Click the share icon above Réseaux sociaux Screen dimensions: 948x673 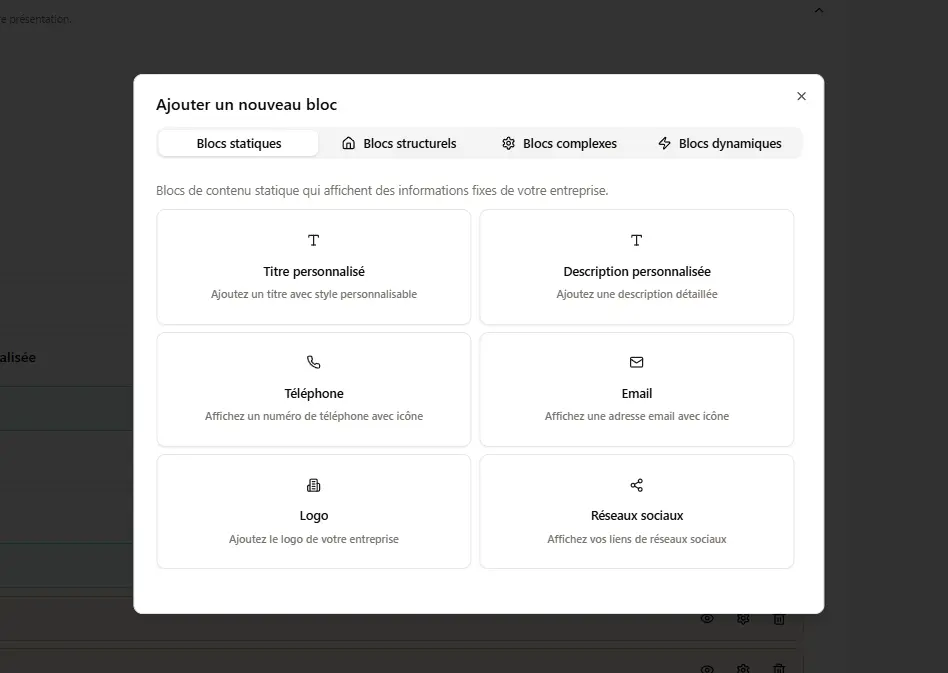(x=636, y=485)
